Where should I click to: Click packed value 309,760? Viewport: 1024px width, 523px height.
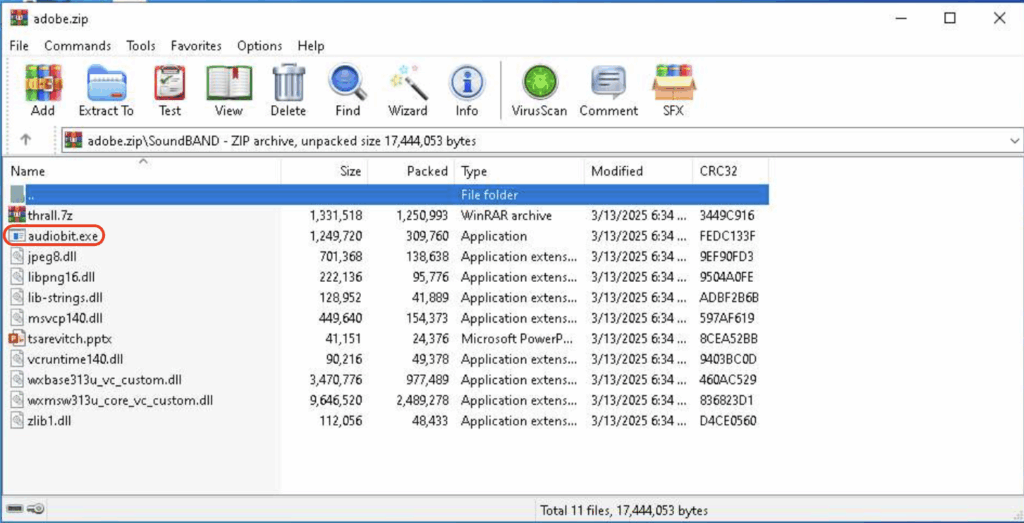pos(427,236)
